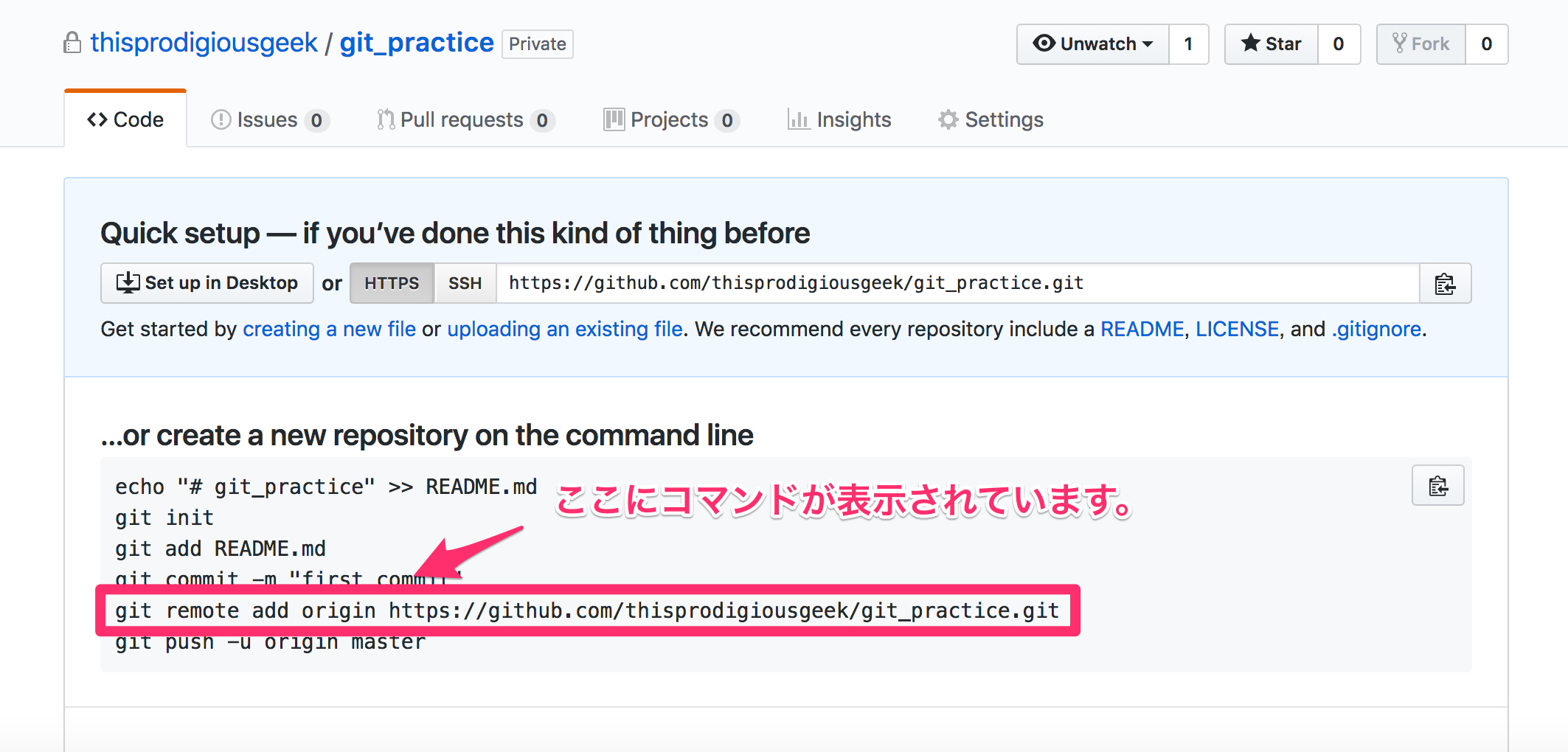
Task: Switch to the Code tab
Action: coord(125,119)
